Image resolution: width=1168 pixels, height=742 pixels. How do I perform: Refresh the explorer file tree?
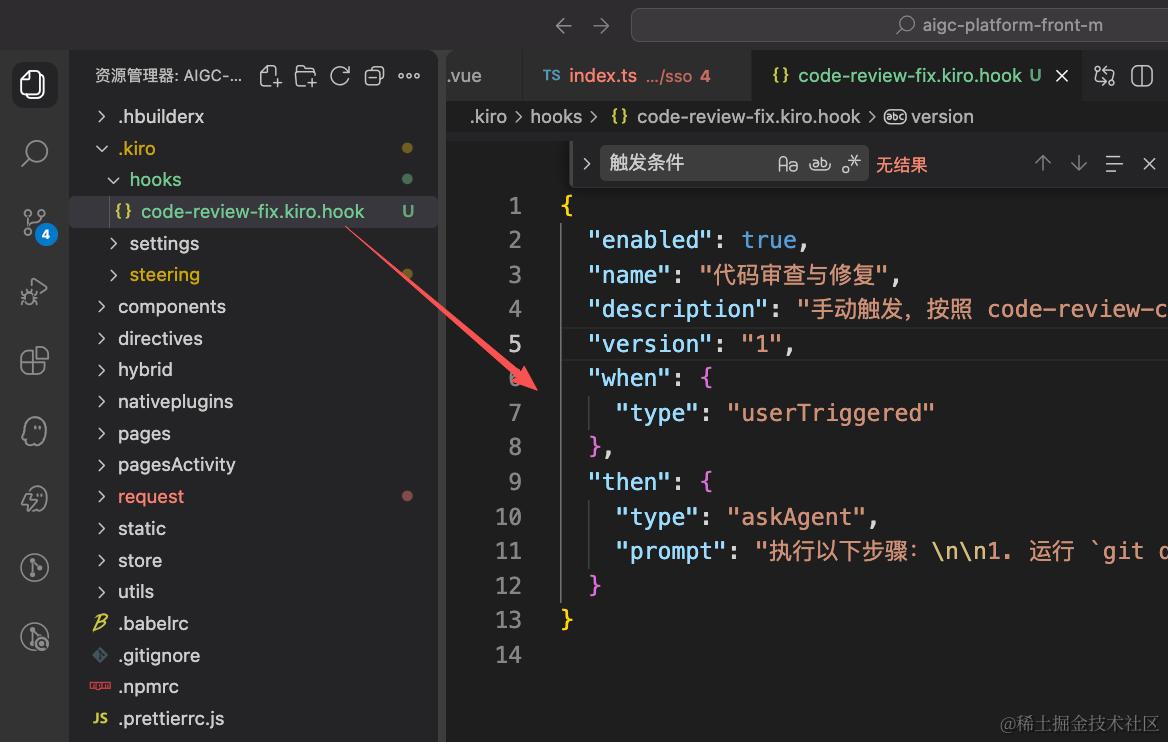(x=340, y=76)
